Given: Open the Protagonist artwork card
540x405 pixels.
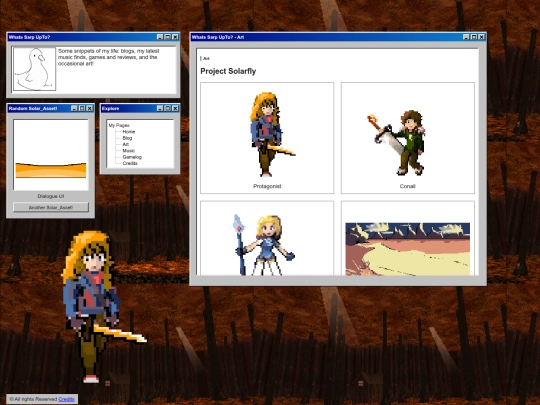Looking at the screenshot, I should click(x=267, y=138).
